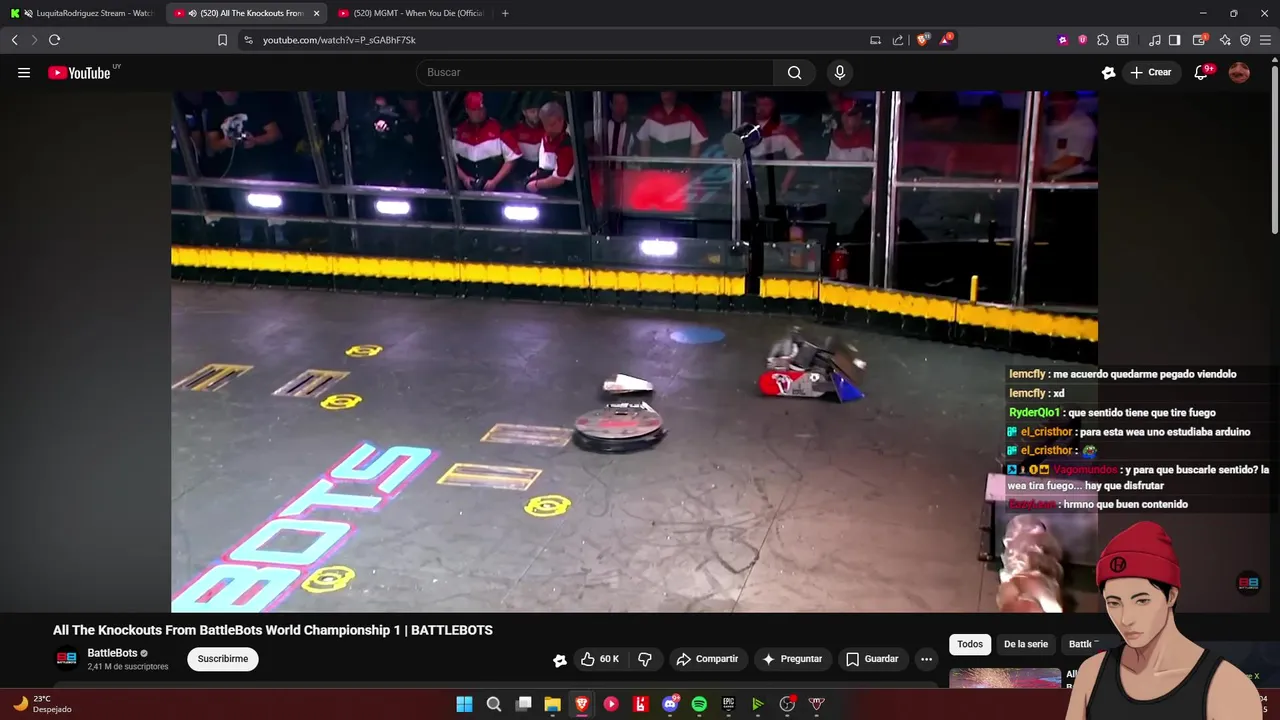Go back in browser history

(14, 40)
